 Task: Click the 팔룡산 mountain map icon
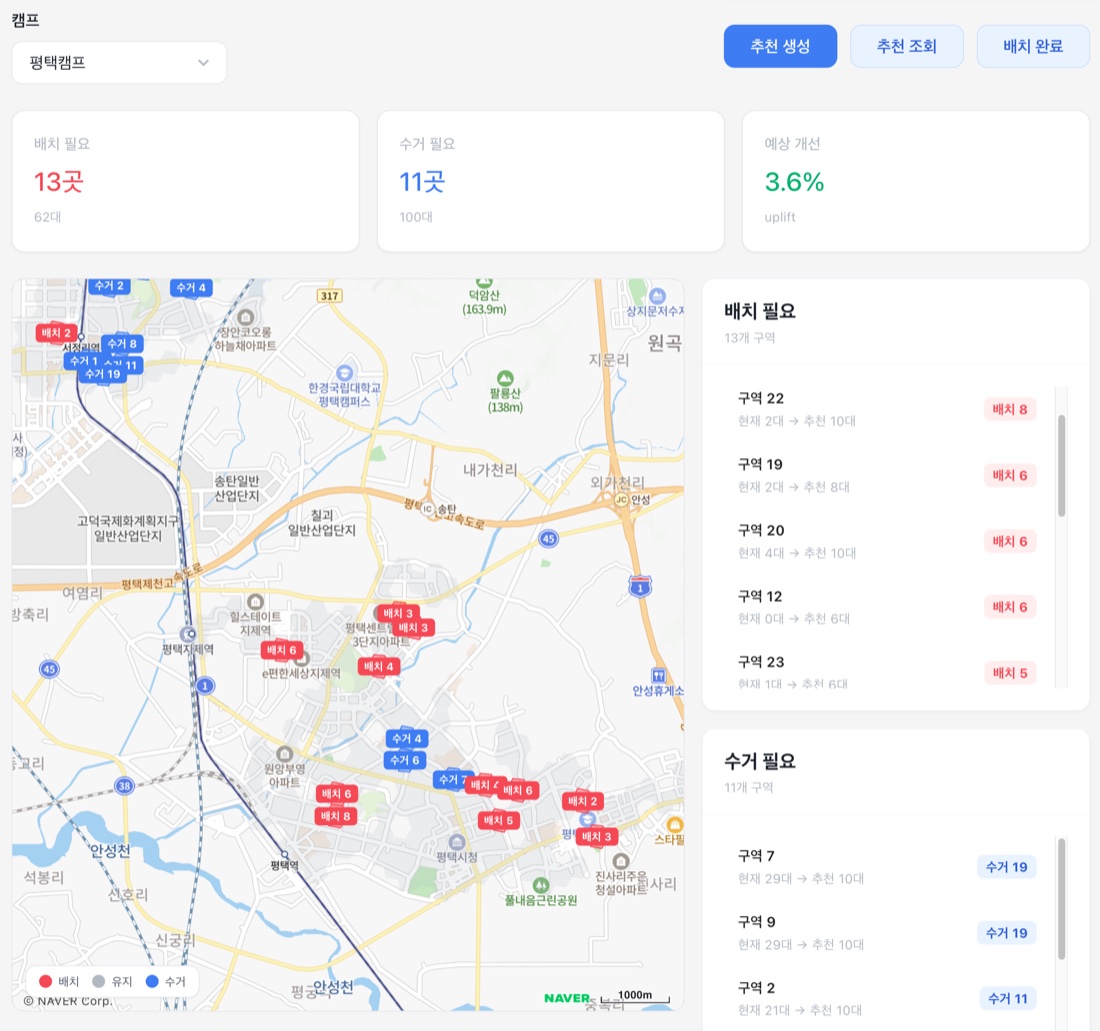coord(505,378)
